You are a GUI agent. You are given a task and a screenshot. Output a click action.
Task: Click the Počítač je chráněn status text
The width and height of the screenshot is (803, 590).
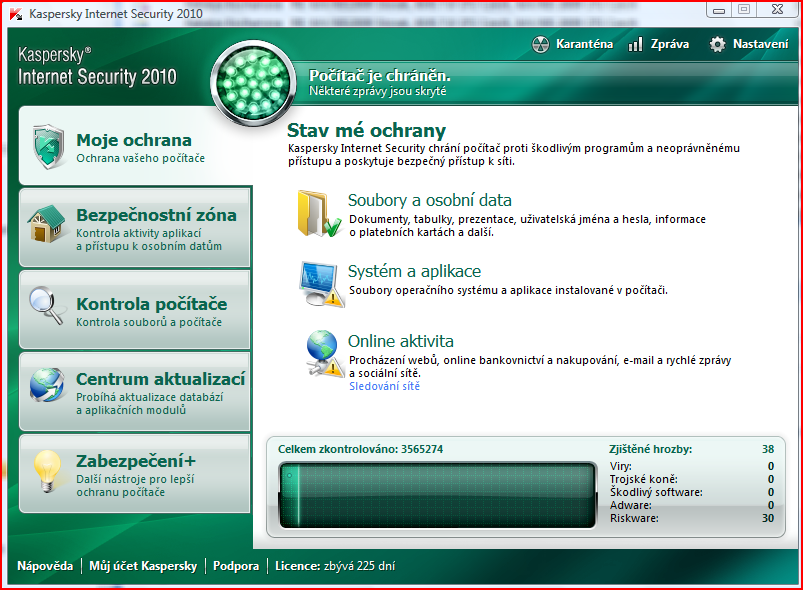click(379, 76)
